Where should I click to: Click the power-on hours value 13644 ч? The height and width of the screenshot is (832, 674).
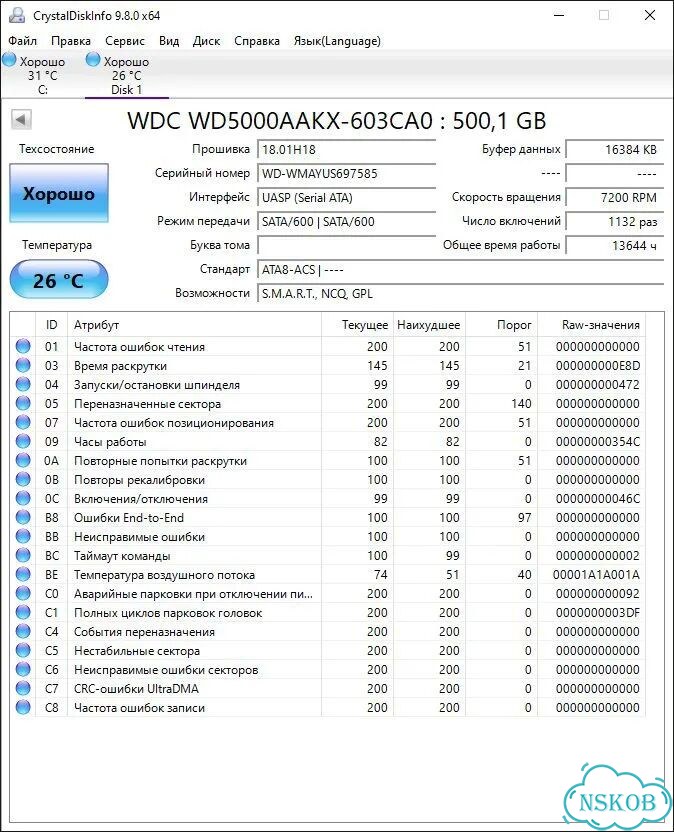(x=615, y=246)
